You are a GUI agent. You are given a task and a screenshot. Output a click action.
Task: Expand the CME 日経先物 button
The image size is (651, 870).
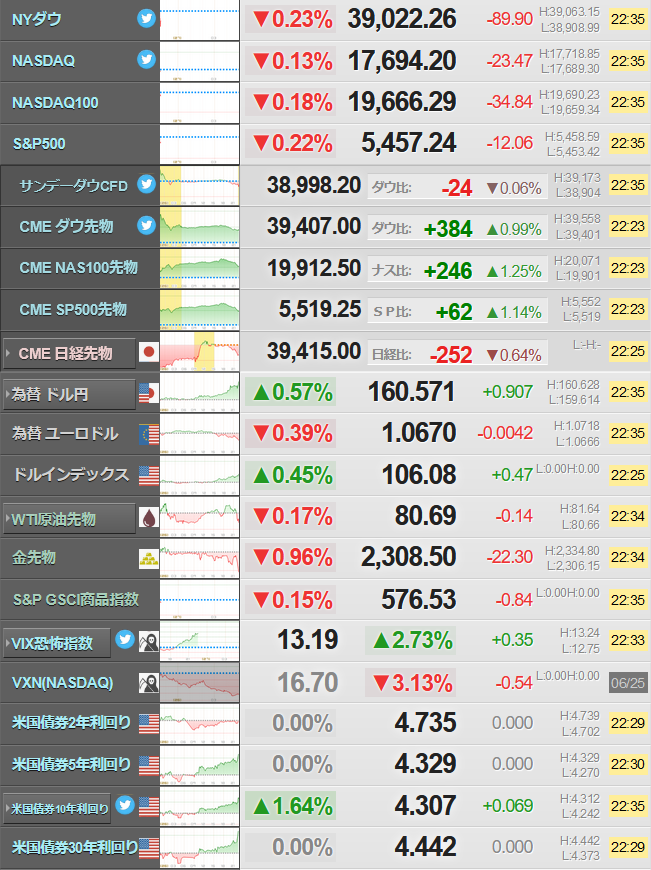pos(69,353)
